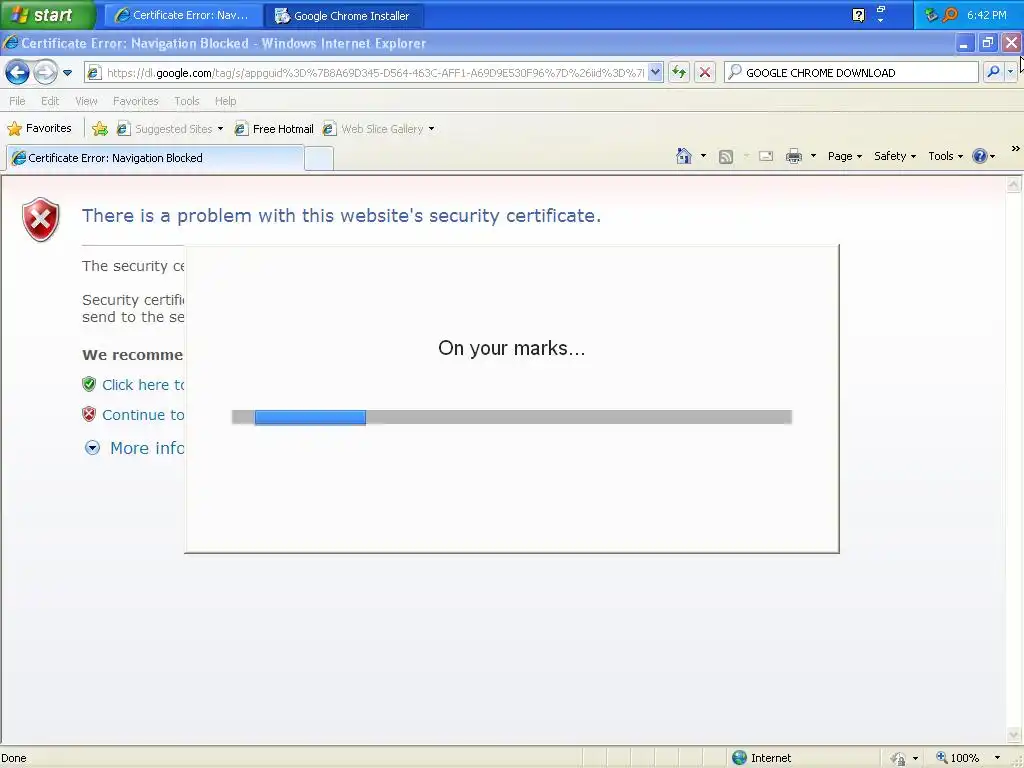The height and width of the screenshot is (768, 1024).
Task: Open the recent pages dropdown arrow
Action: coord(67,72)
